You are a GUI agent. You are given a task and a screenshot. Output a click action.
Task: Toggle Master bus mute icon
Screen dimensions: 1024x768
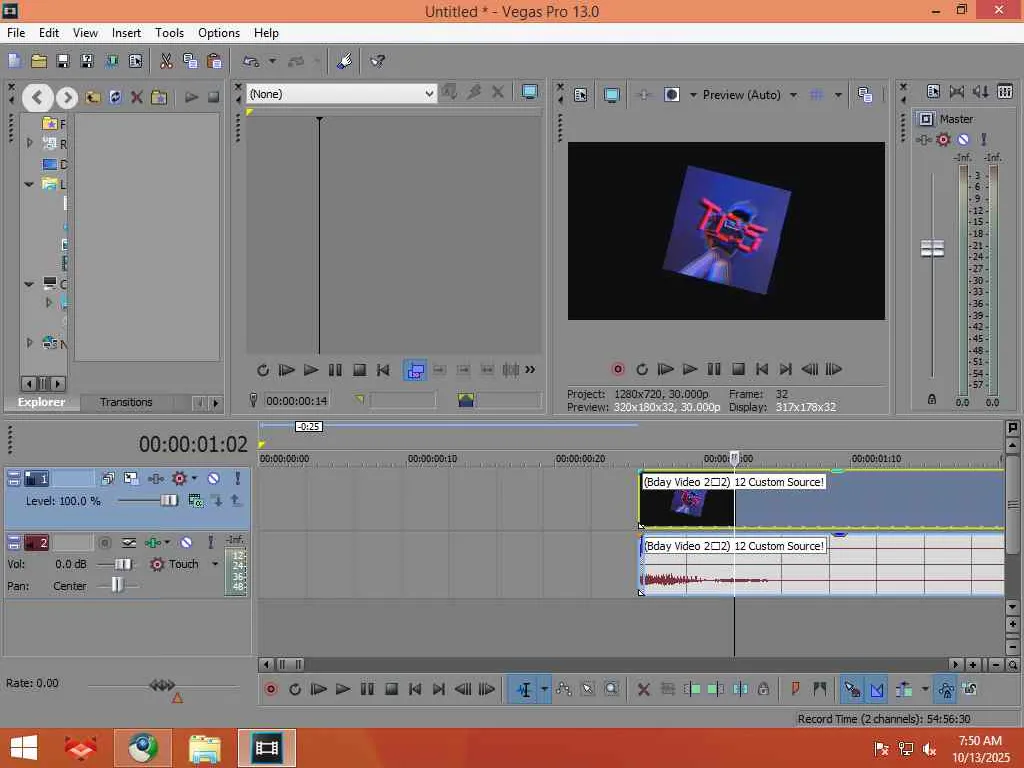963,140
